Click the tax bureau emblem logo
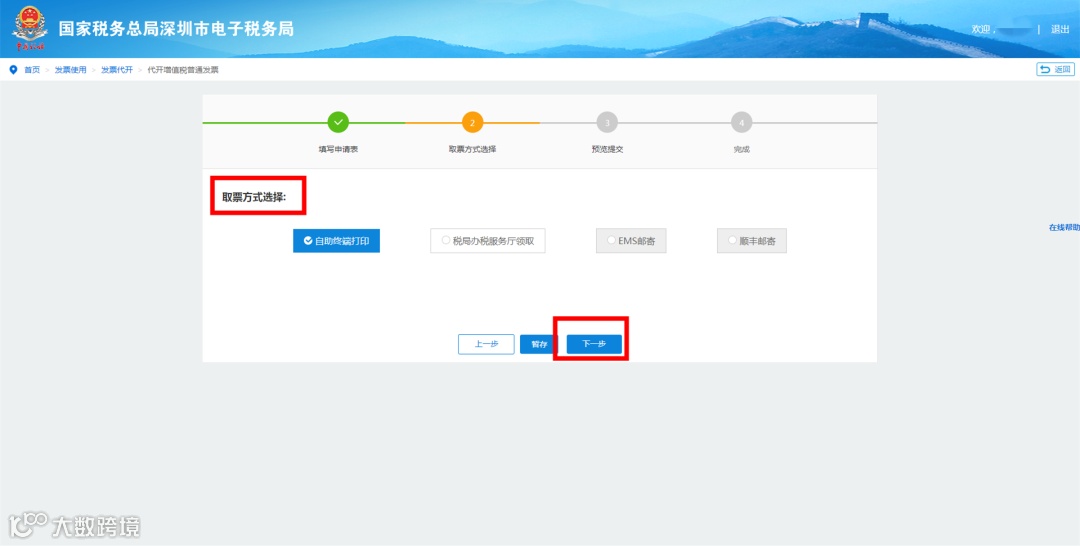Image resolution: width=1080 pixels, height=546 pixels. click(30, 28)
